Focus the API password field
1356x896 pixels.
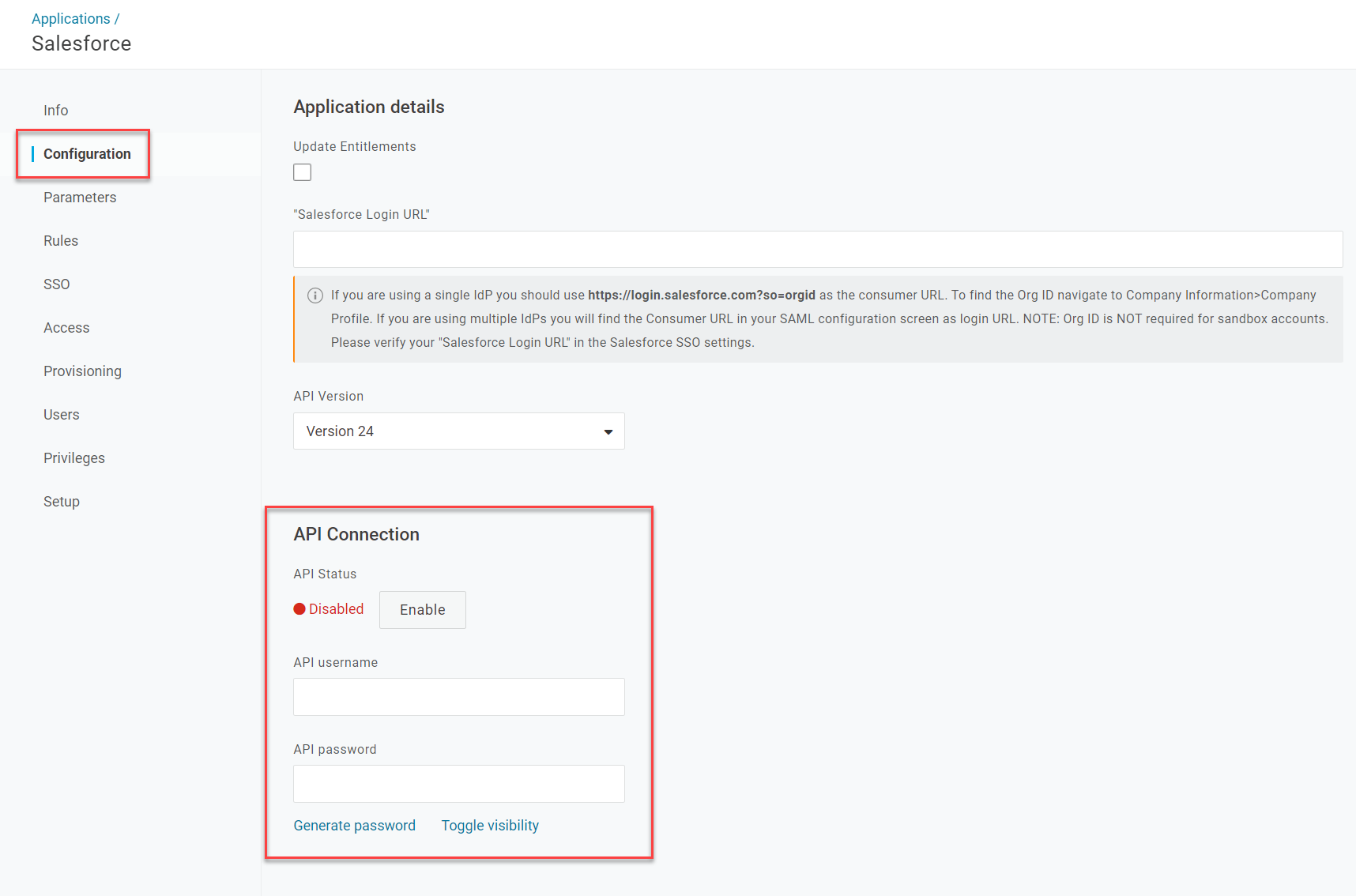coord(459,784)
